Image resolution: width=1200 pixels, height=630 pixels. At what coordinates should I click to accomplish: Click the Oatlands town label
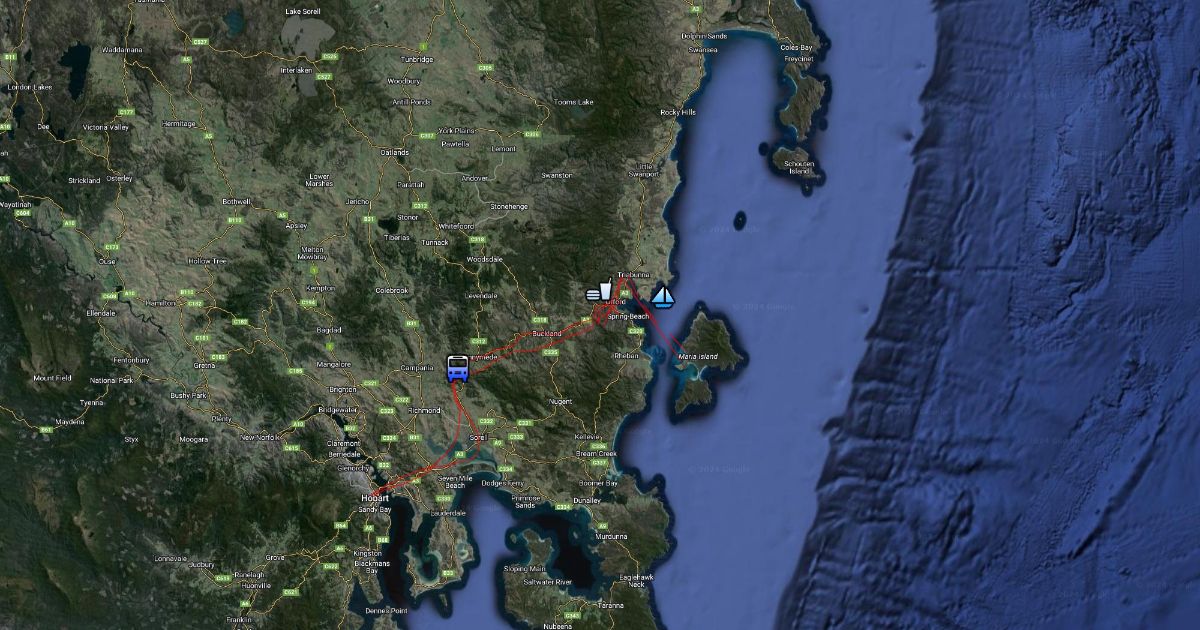pyautogui.click(x=395, y=152)
